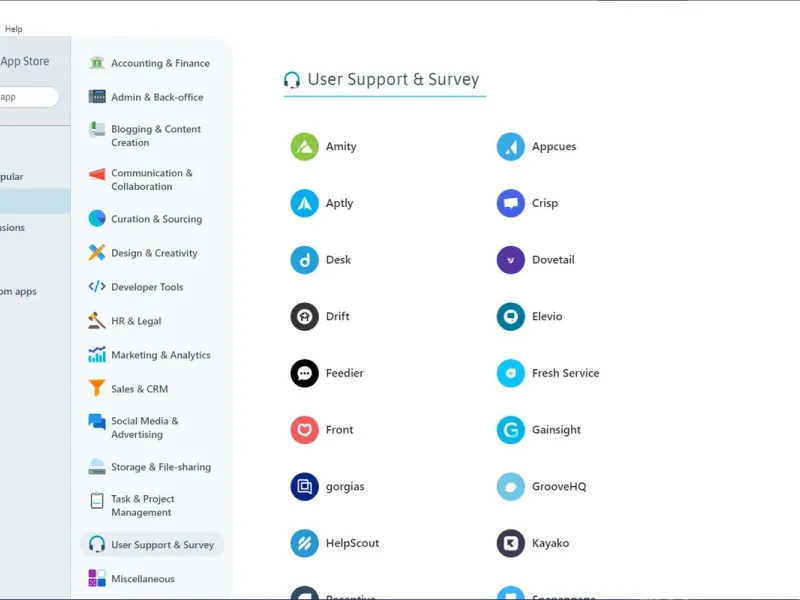The width and height of the screenshot is (800, 600).
Task: Open the HelpScout app icon
Action: point(305,543)
